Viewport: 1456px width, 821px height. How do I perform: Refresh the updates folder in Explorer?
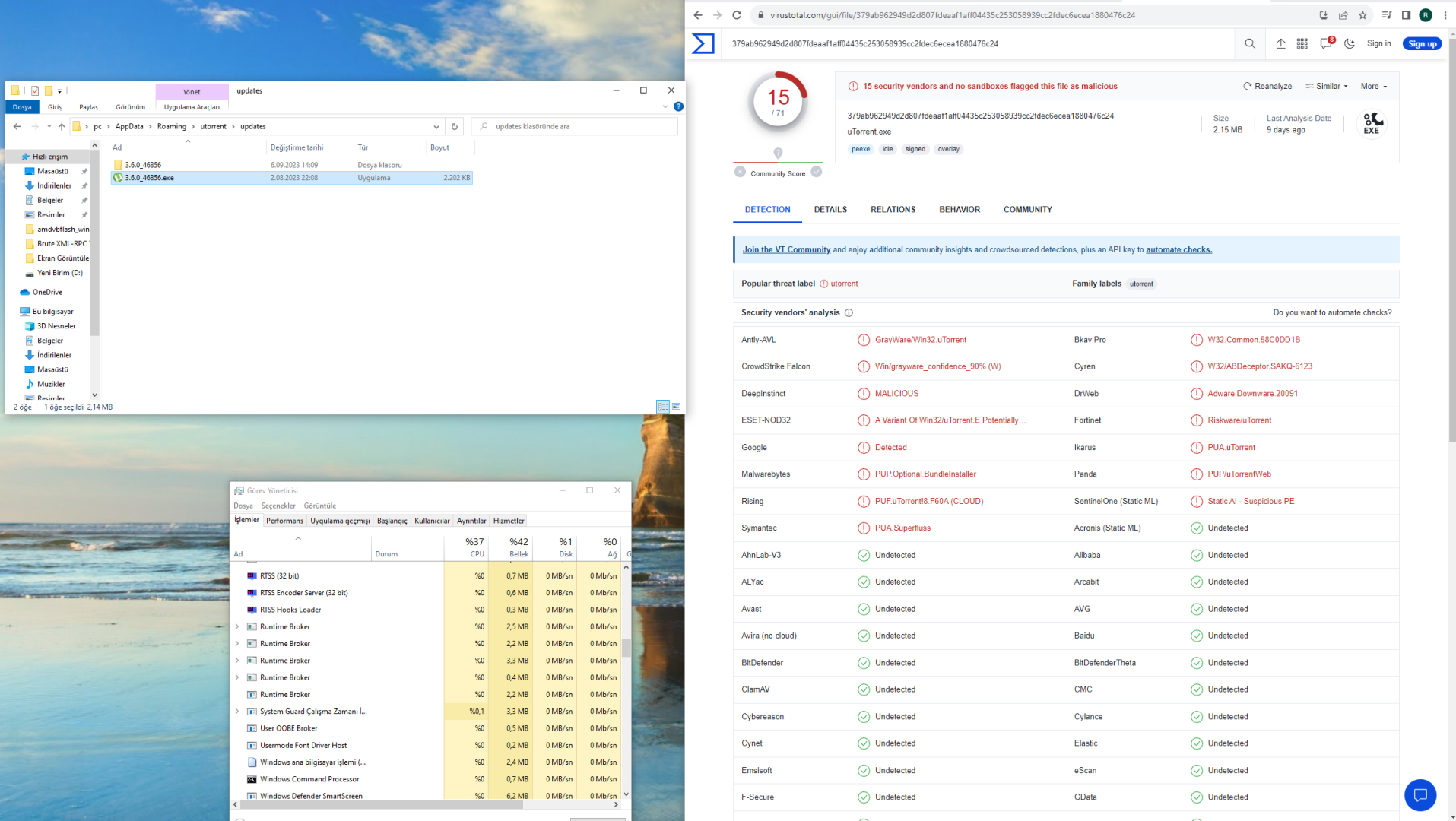455,126
